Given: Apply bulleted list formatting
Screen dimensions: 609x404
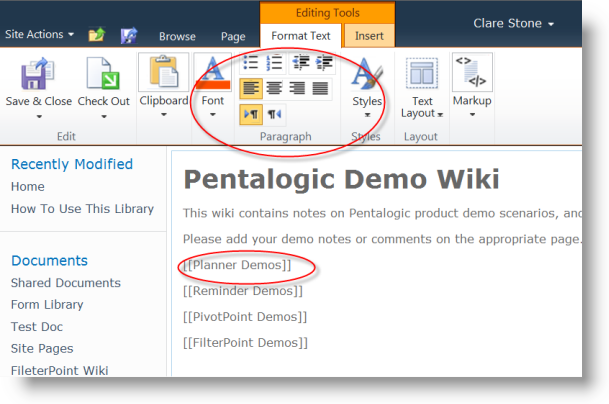Looking at the screenshot, I should [251, 63].
